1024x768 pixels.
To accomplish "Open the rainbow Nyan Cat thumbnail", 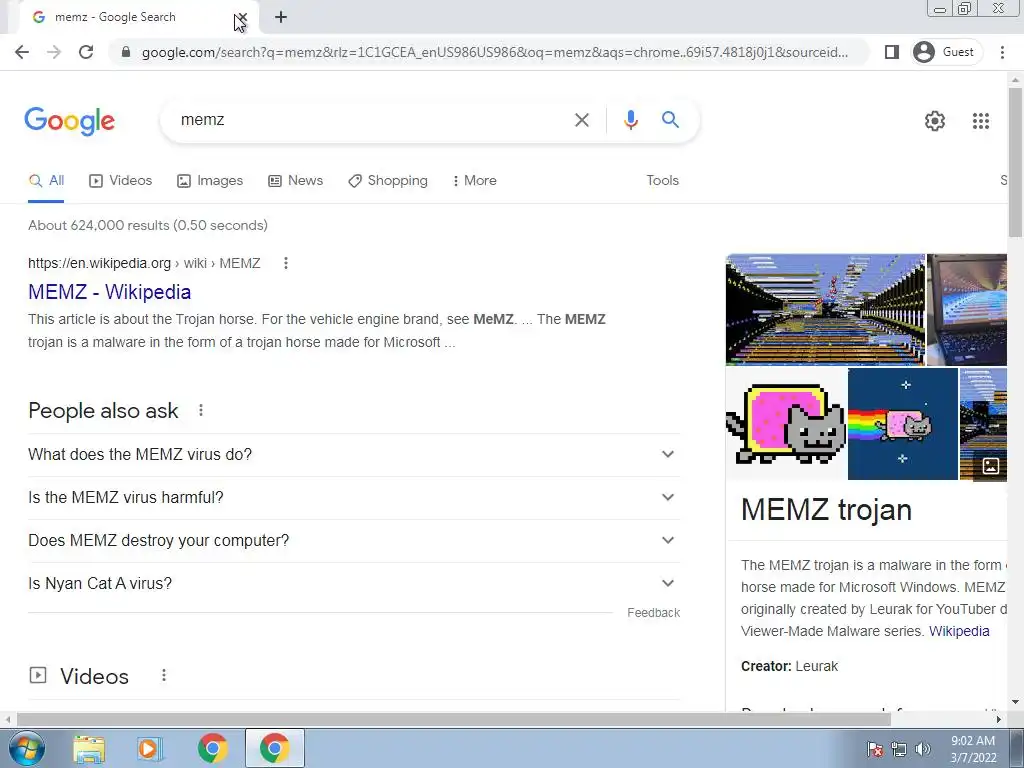I will (903, 424).
